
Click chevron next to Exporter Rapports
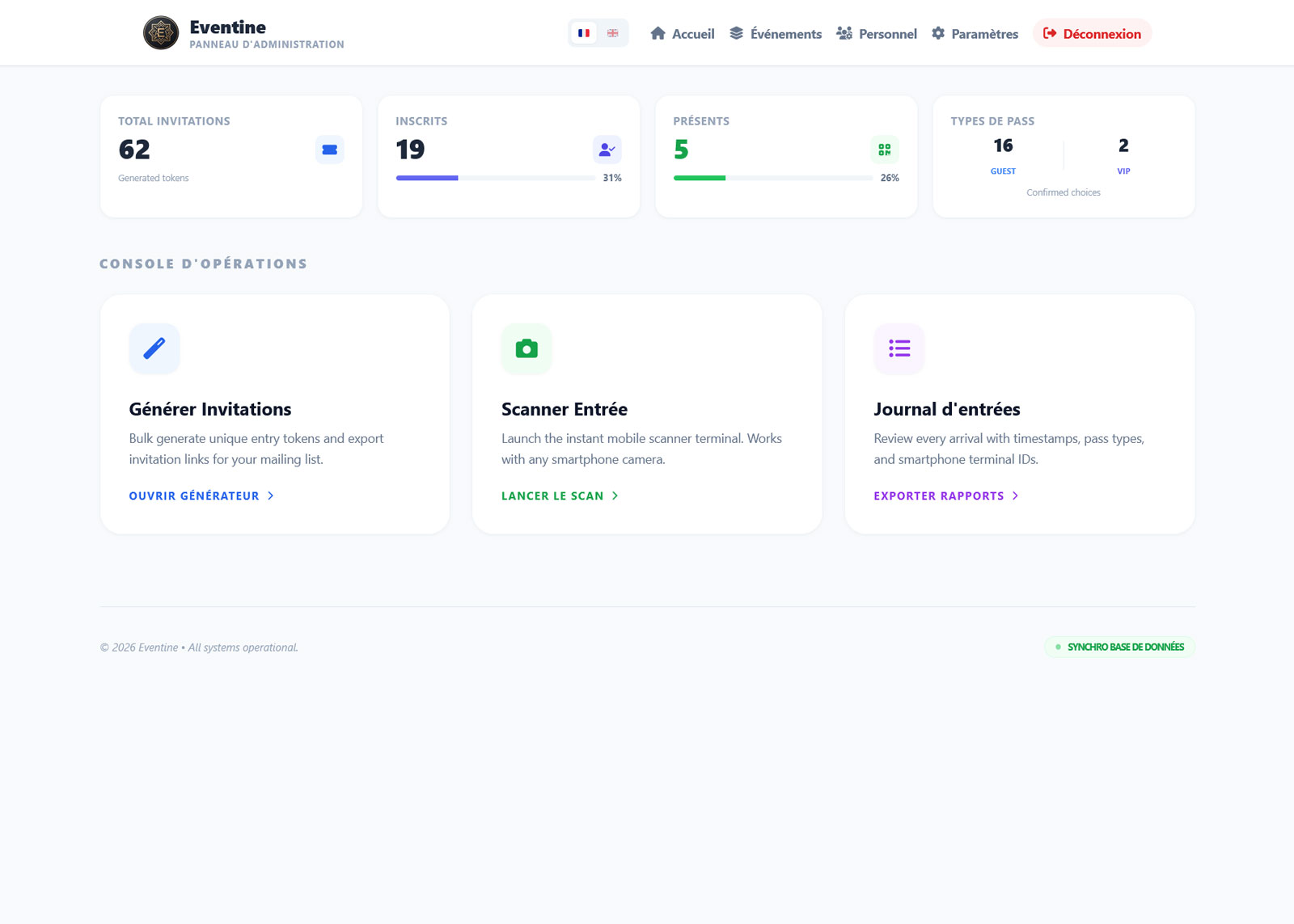[x=1015, y=496]
